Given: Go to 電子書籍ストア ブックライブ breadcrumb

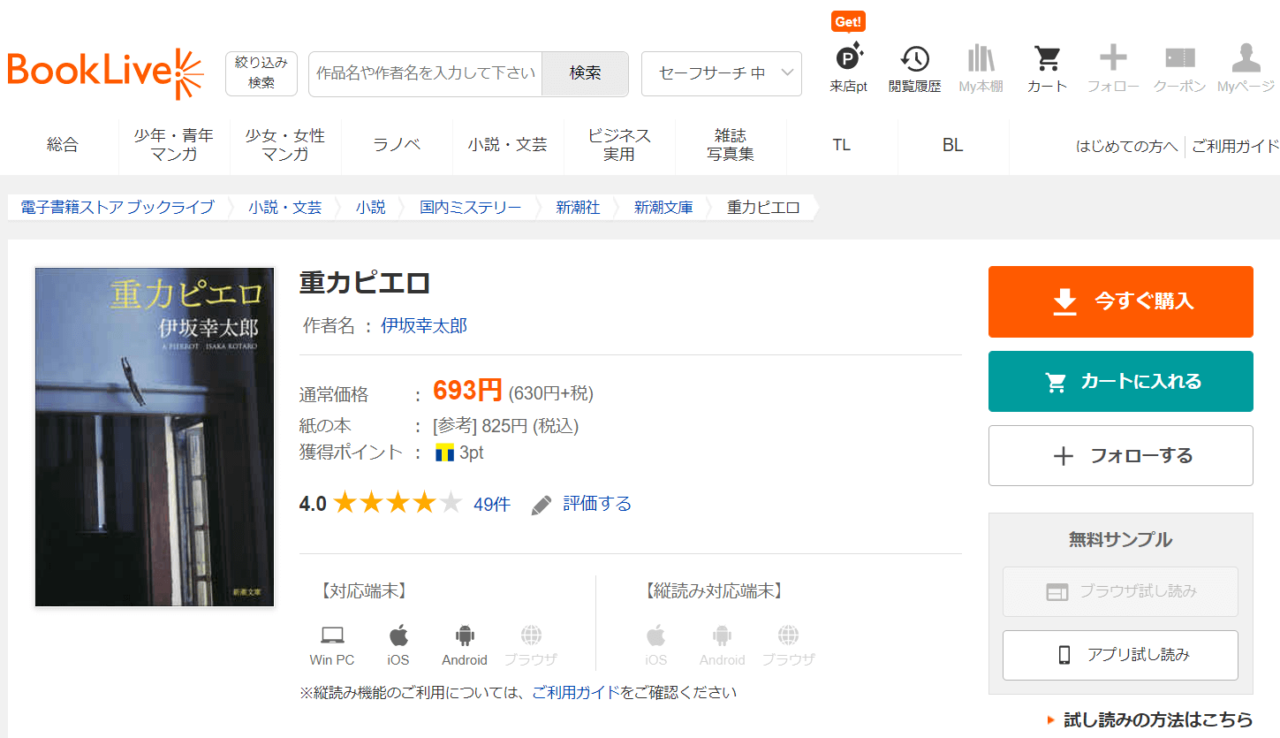Looking at the screenshot, I should click(x=117, y=207).
